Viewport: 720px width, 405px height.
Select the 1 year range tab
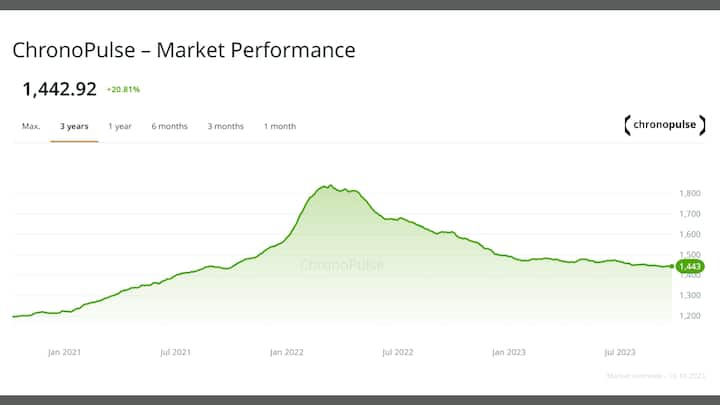[x=120, y=126]
